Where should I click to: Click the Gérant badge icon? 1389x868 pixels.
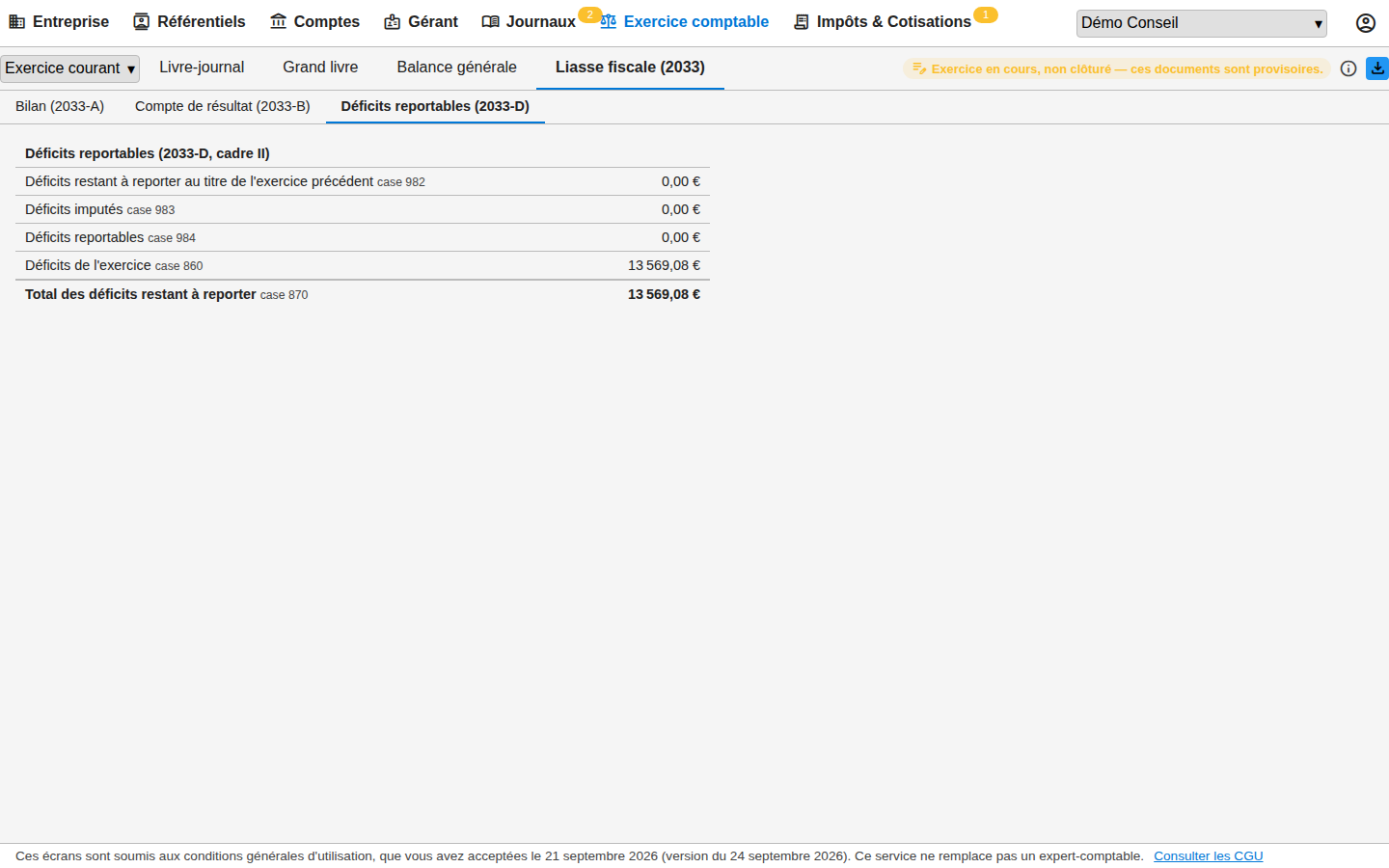coord(393,22)
